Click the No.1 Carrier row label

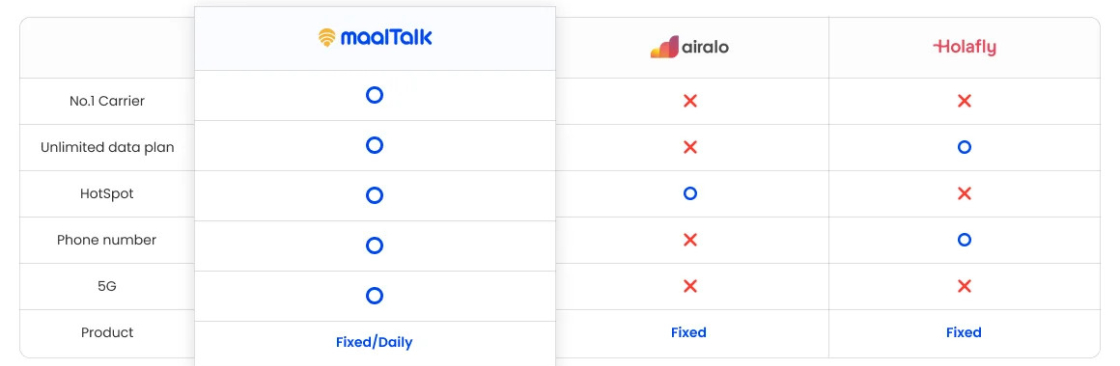(106, 102)
